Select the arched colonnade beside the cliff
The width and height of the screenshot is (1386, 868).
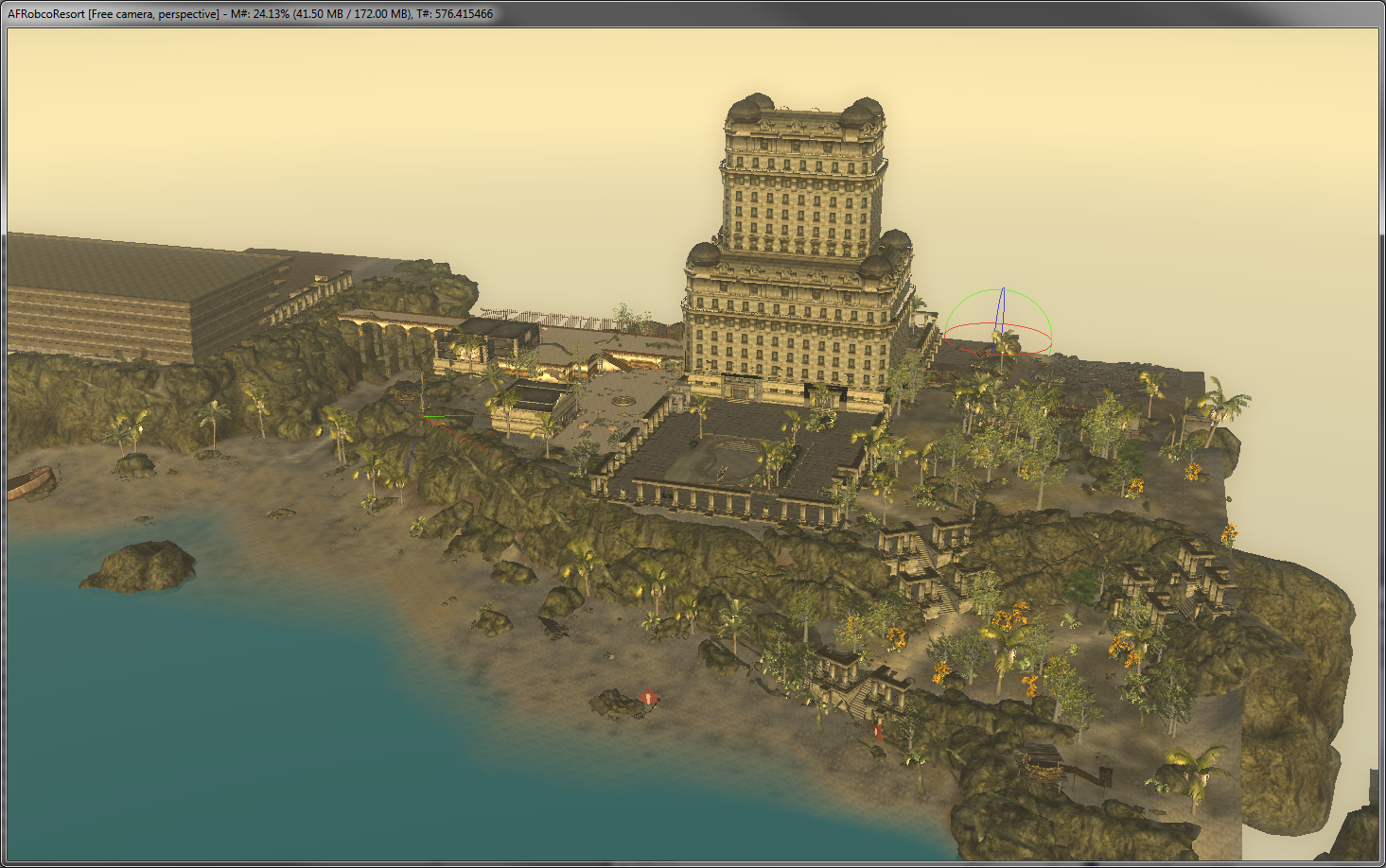390,340
